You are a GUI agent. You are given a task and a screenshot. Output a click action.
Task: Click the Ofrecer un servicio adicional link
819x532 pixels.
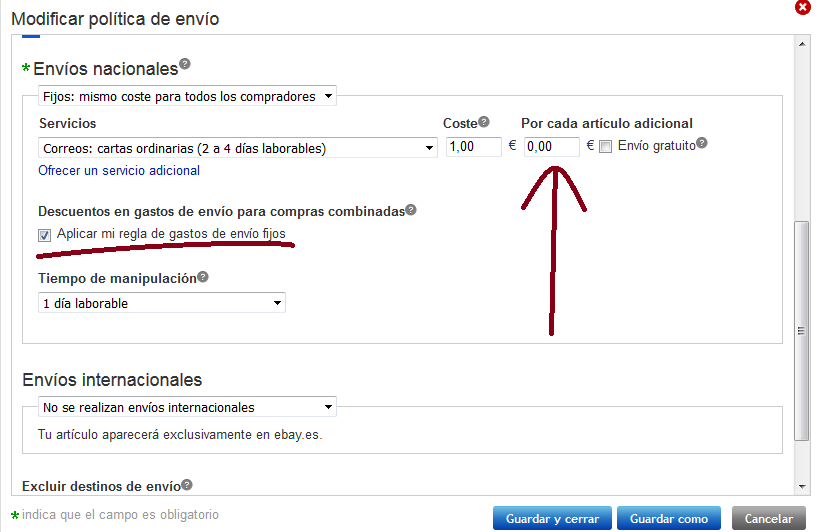coord(119,171)
